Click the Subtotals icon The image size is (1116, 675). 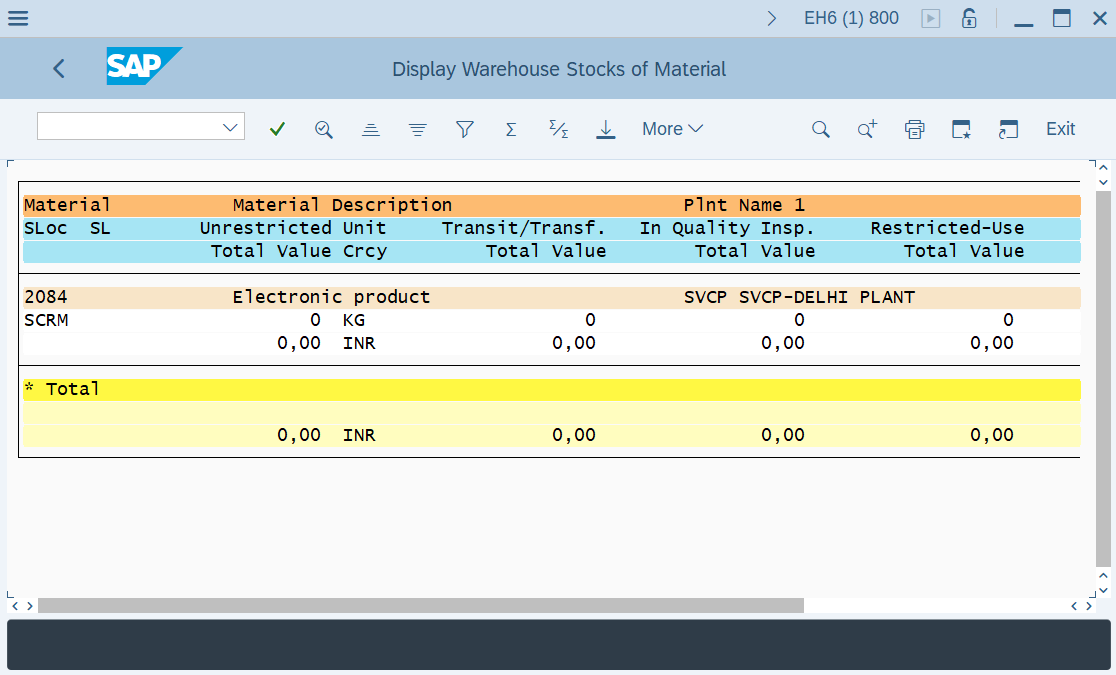point(558,129)
